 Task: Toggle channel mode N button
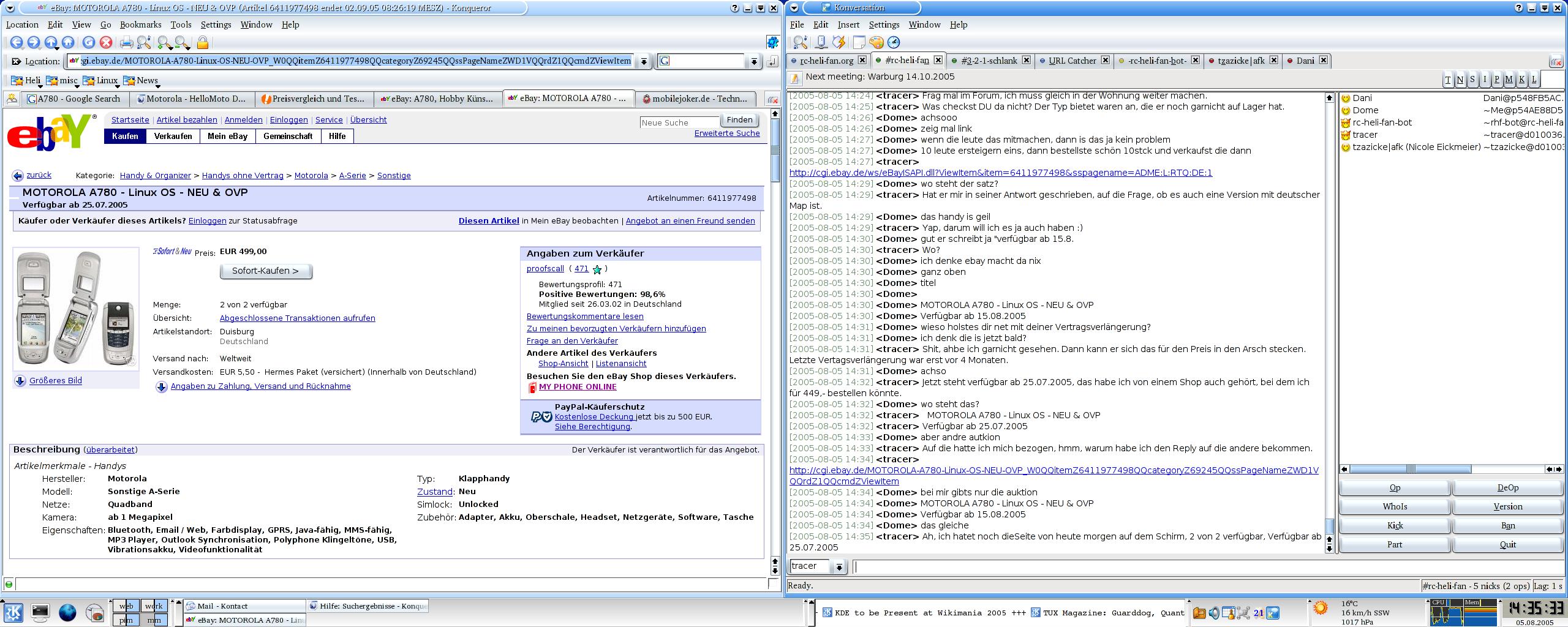pyautogui.click(x=1460, y=80)
